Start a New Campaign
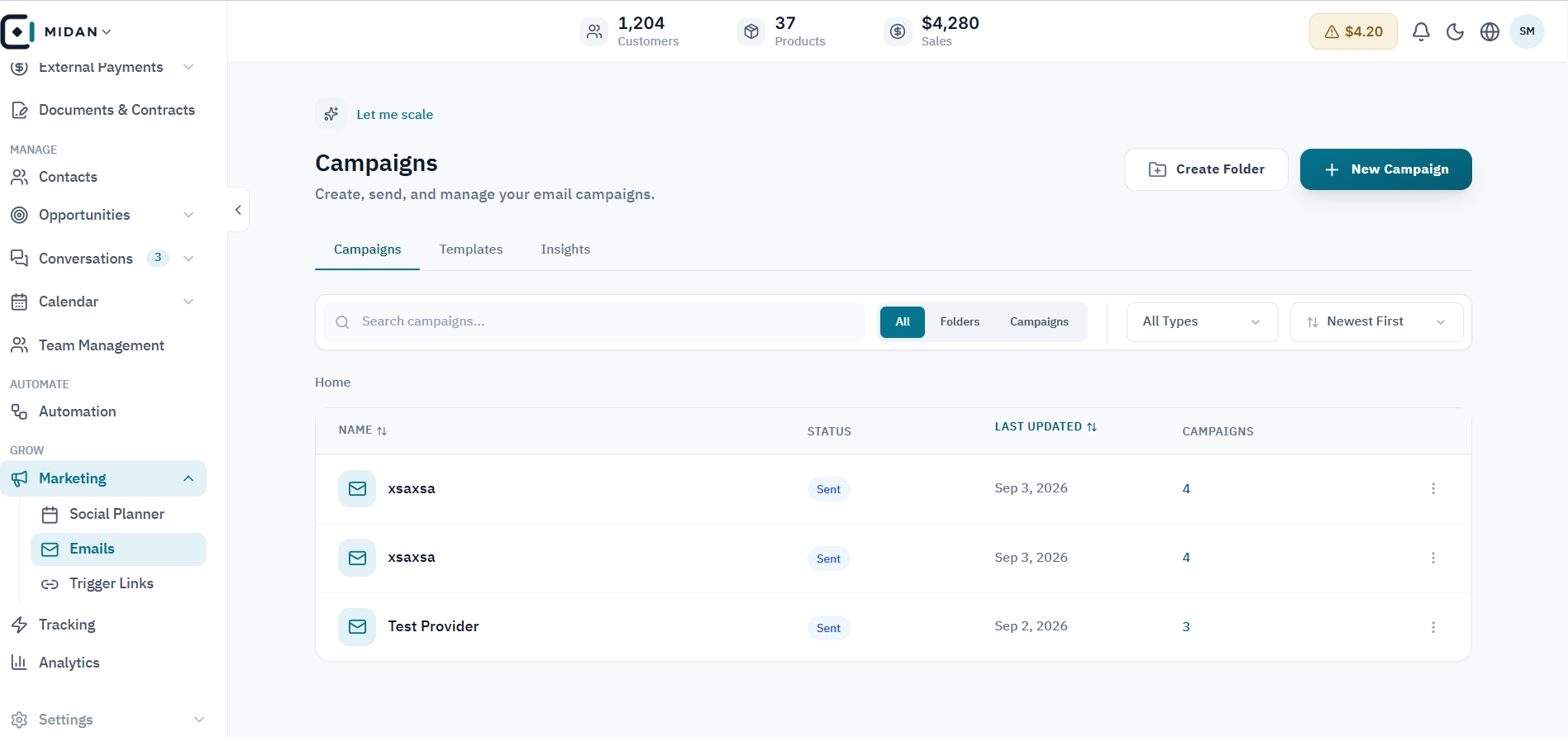Viewport: 1568px width, 737px height. (x=1385, y=169)
